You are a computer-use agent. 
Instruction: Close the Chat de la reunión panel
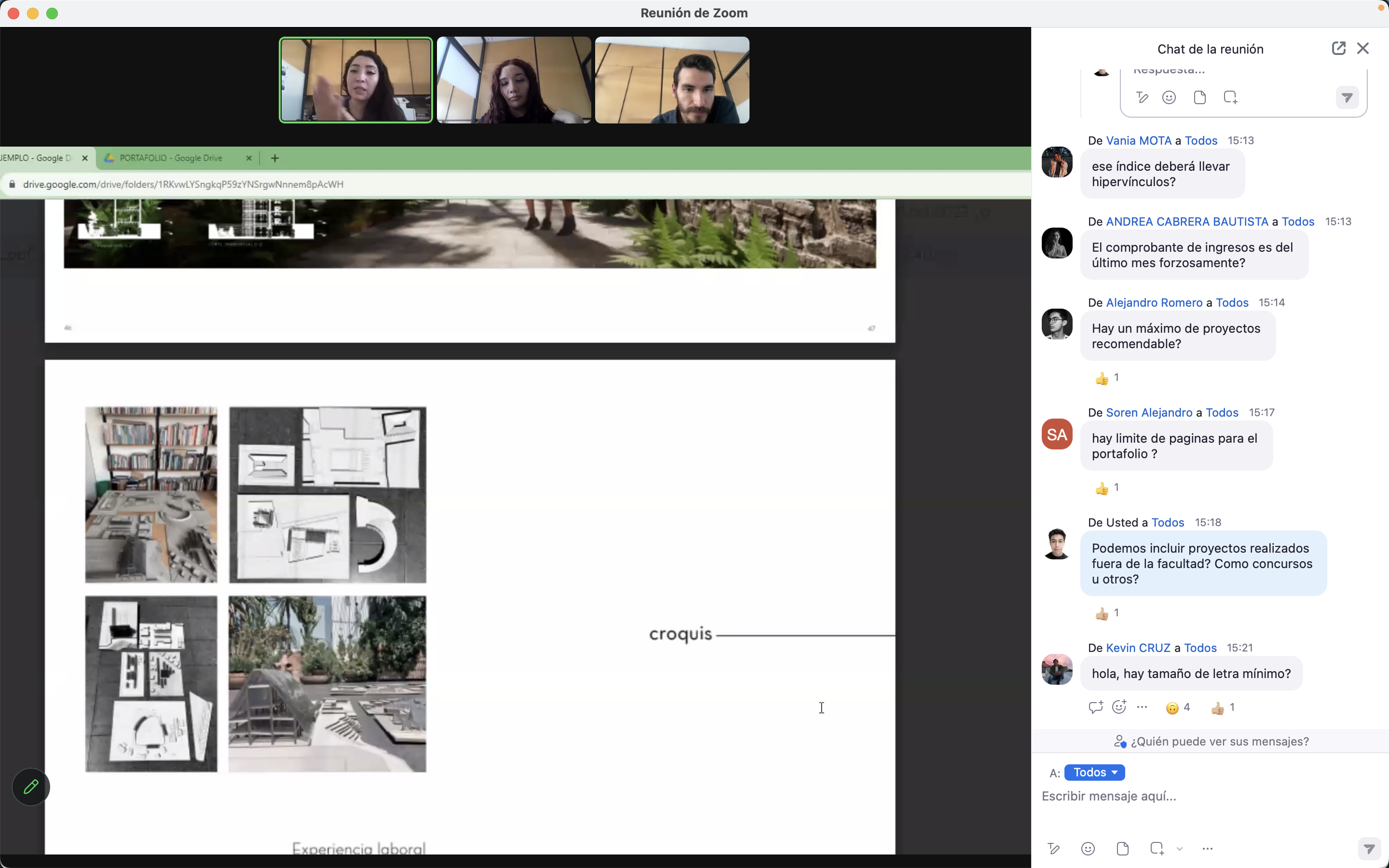(1362, 48)
